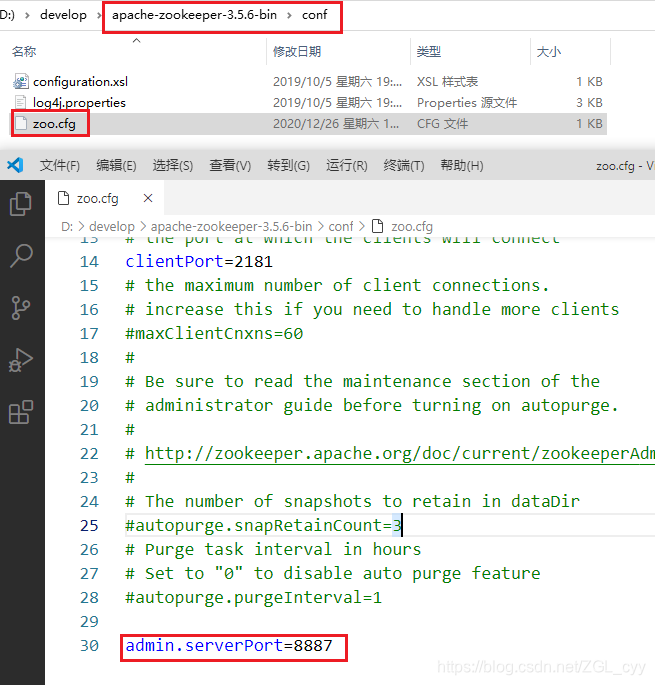Select log4j.properties file name

pos(79,103)
